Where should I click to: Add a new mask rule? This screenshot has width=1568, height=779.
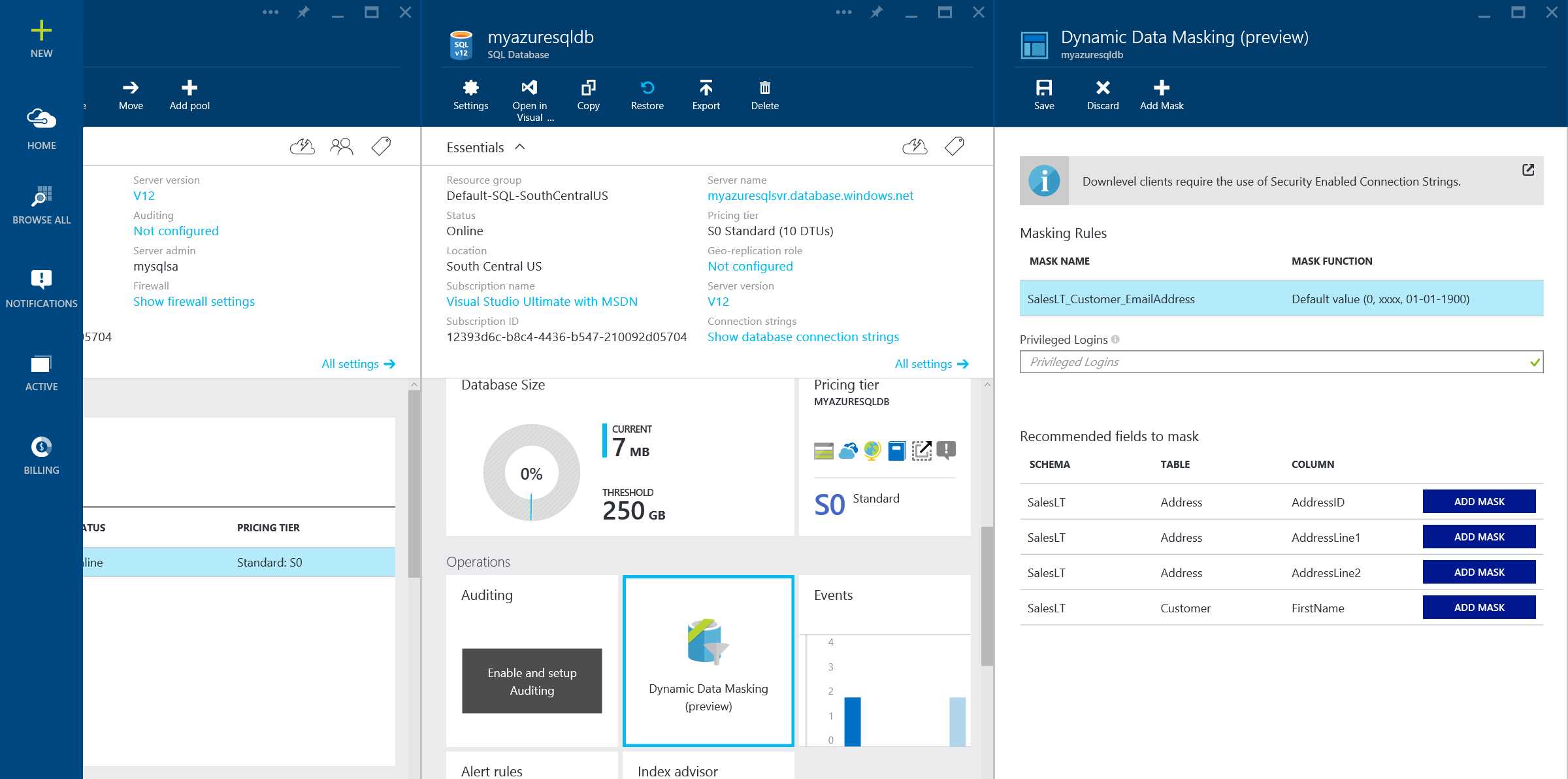point(1161,95)
